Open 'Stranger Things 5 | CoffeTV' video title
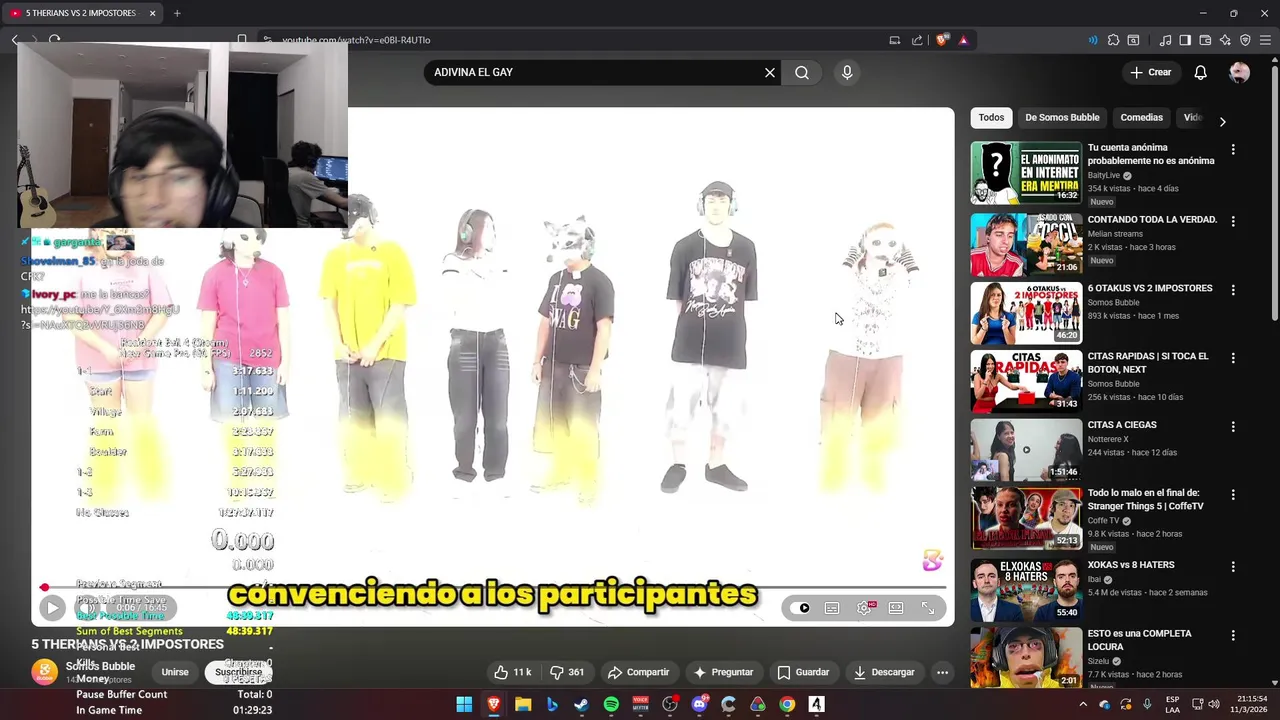 click(1145, 499)
